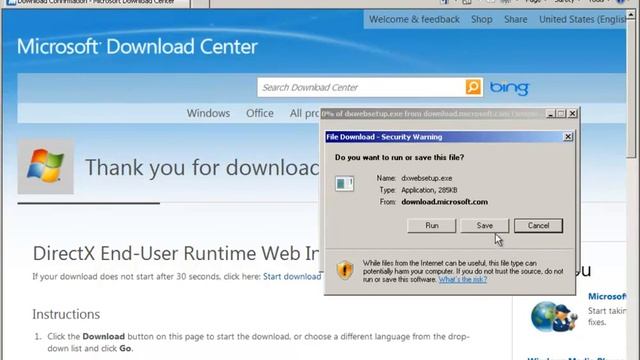Click the Application, 285KB type text

pos(429,190)
